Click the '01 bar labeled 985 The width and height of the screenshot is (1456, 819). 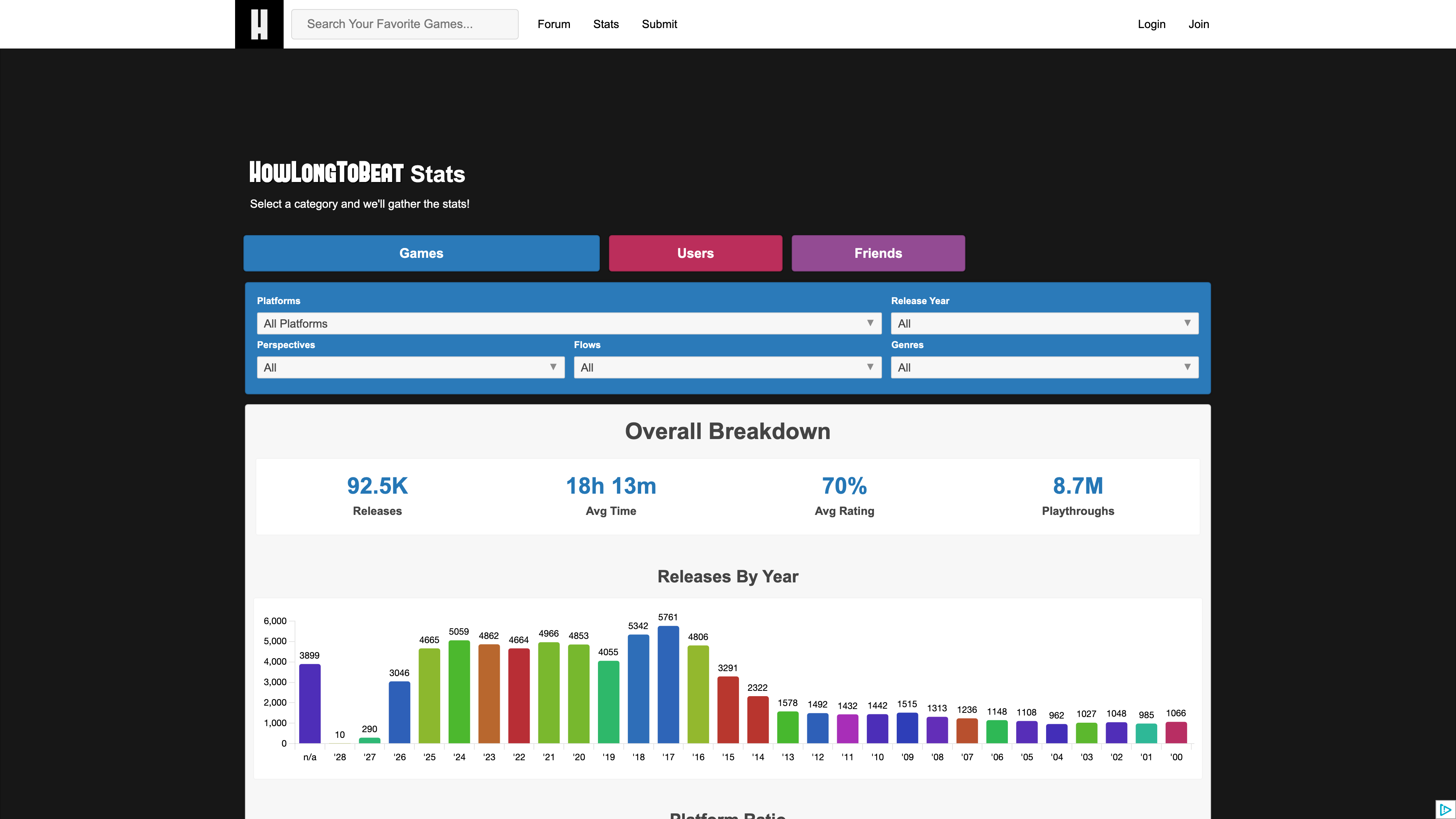[x=1146, y=734]
